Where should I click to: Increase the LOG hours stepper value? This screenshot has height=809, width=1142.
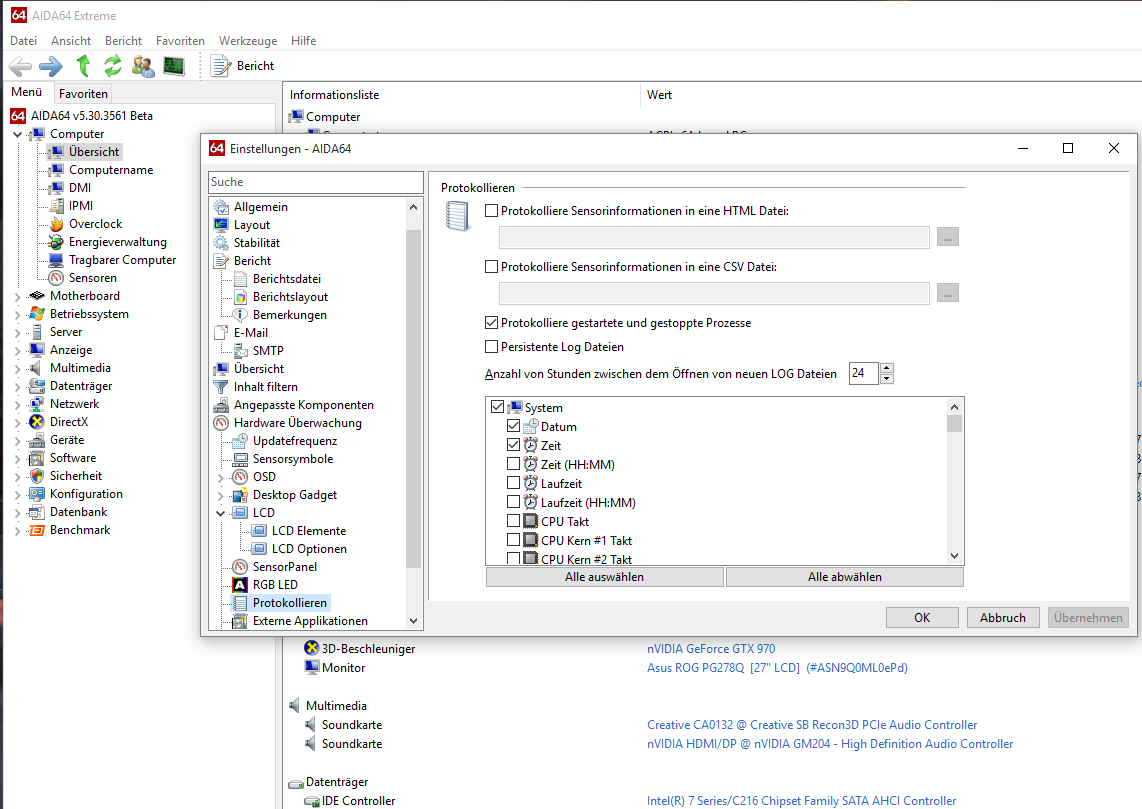886,368
